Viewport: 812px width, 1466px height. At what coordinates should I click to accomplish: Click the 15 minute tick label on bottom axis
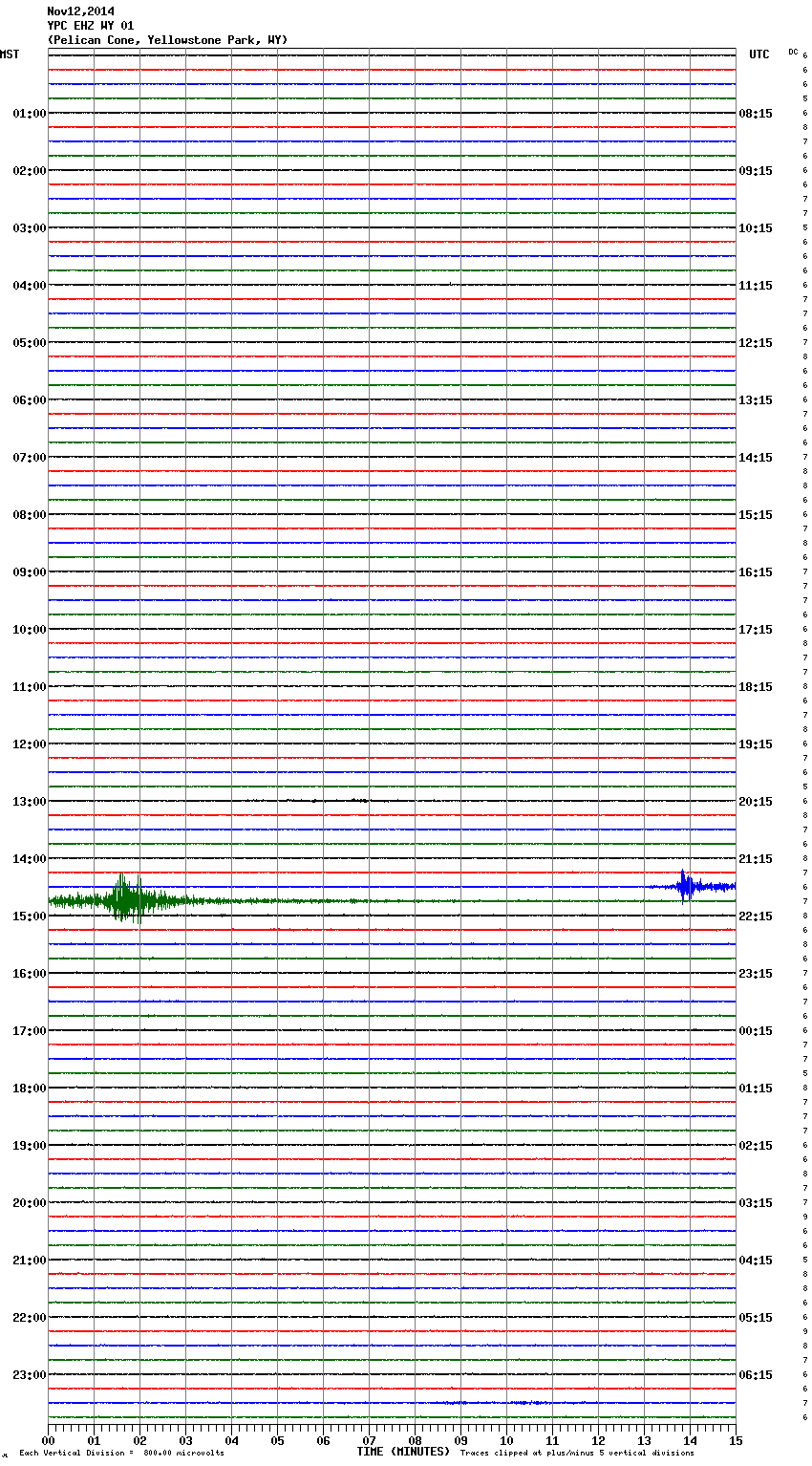click(736, 1440)
